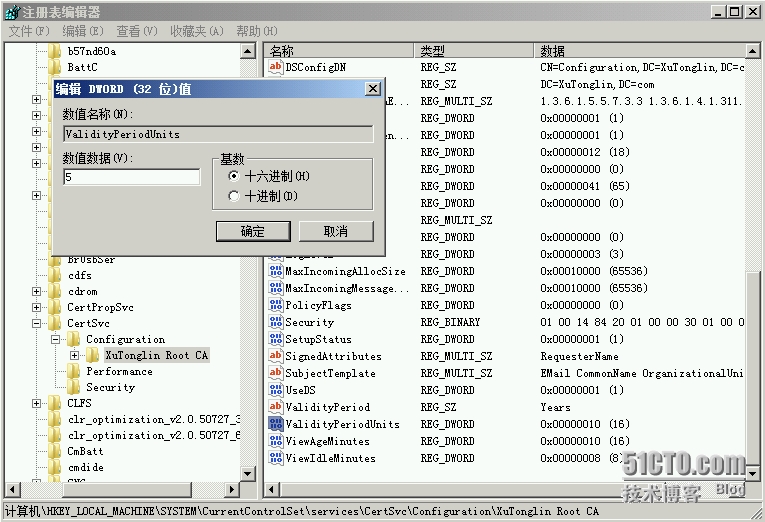
Task: Click the values pane scroll left arrow
Action: pos(272,489)
